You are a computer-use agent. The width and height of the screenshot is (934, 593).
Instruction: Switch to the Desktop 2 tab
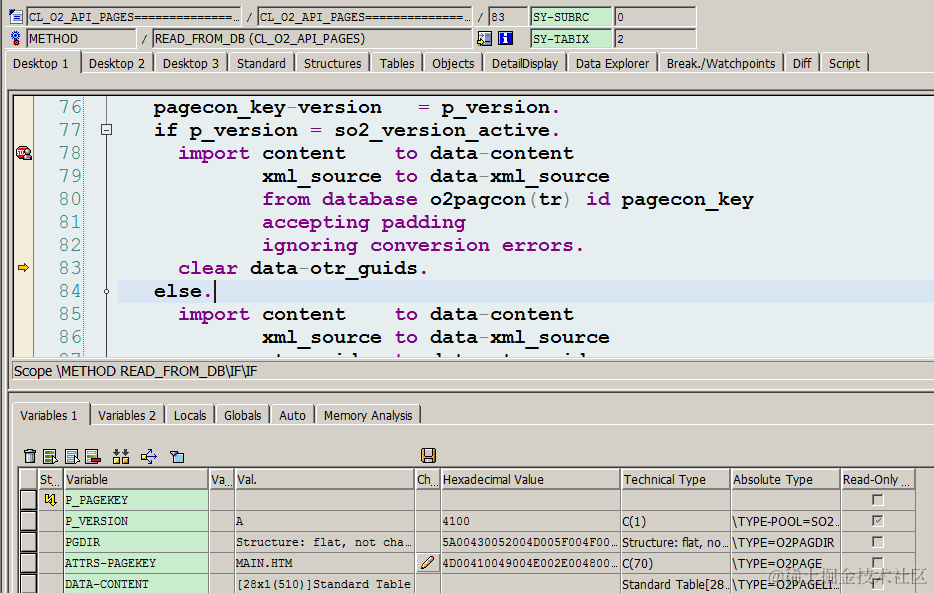coord(117,64)
